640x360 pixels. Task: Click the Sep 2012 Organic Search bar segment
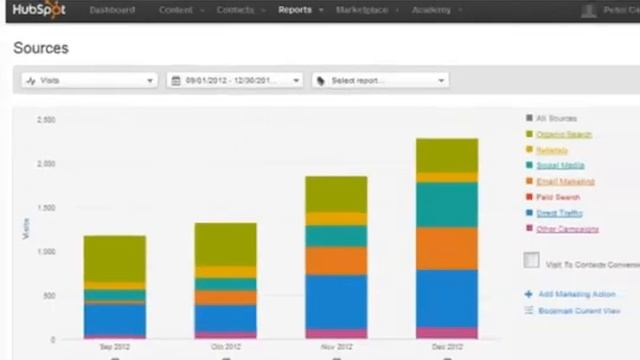[x=115, y=258]
